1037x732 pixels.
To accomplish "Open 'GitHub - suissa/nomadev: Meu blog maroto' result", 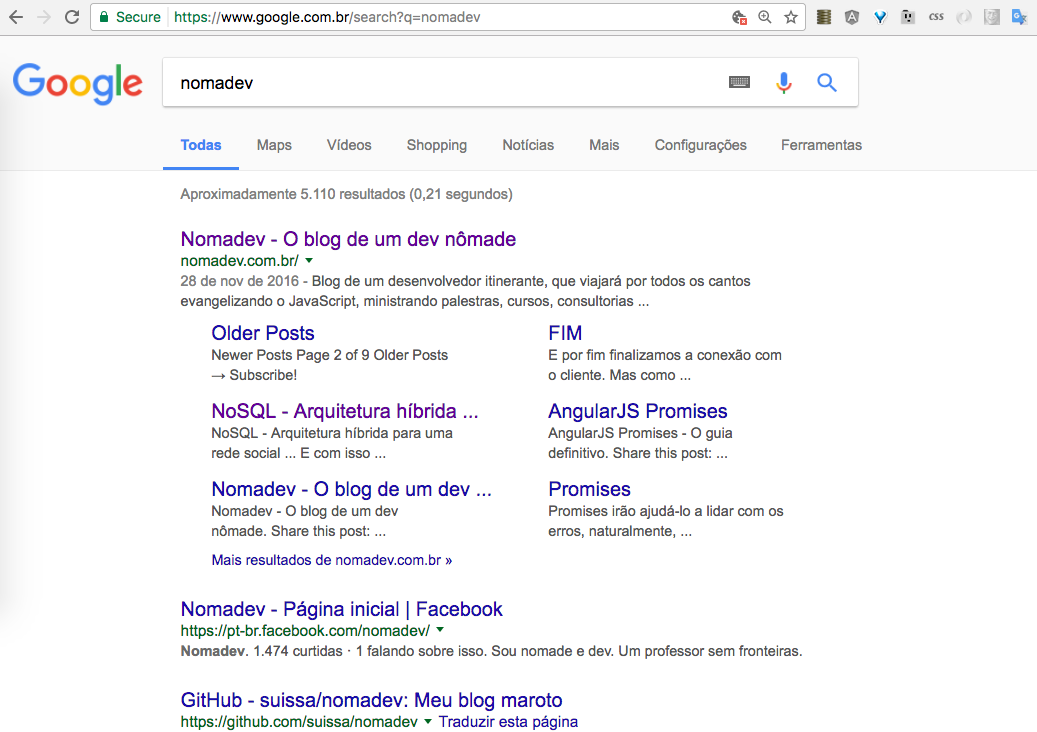I will 371,700.
